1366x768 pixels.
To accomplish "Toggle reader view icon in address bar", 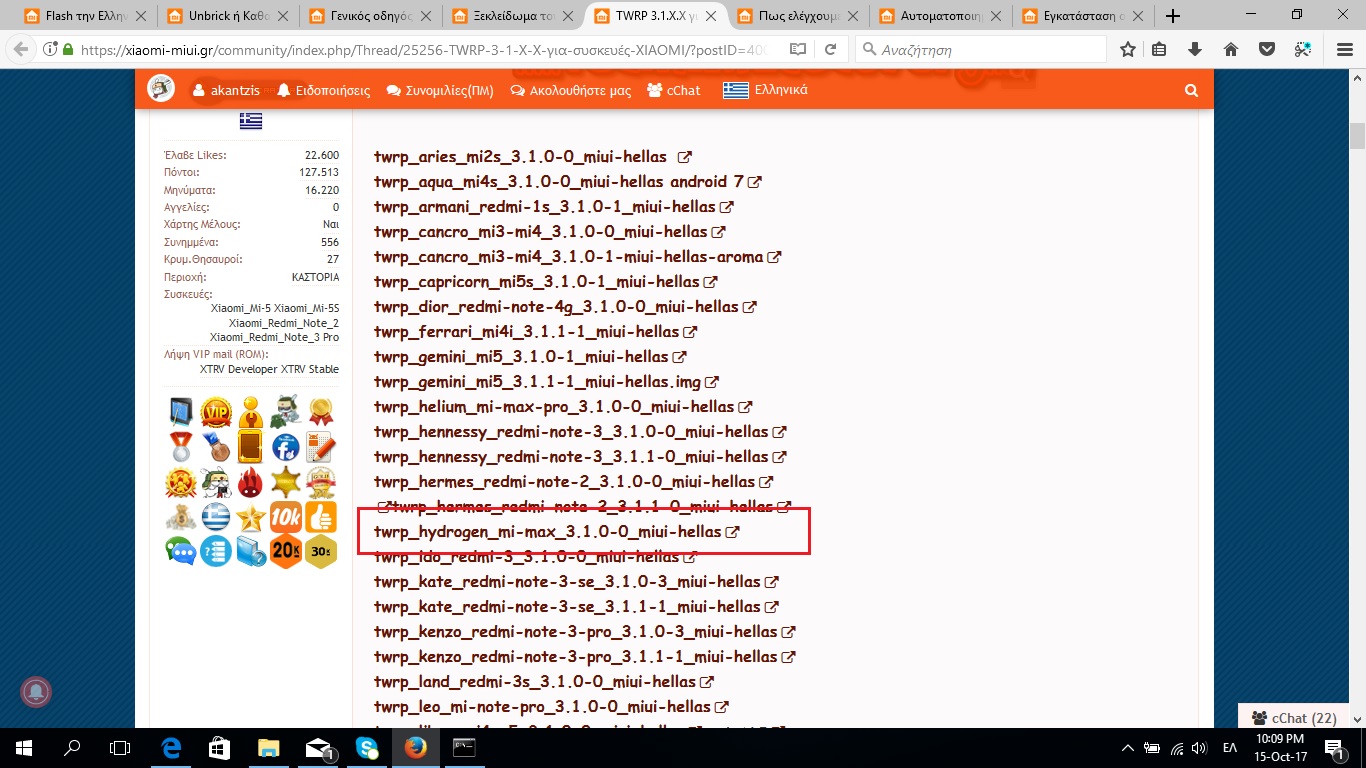I will 797,49.
